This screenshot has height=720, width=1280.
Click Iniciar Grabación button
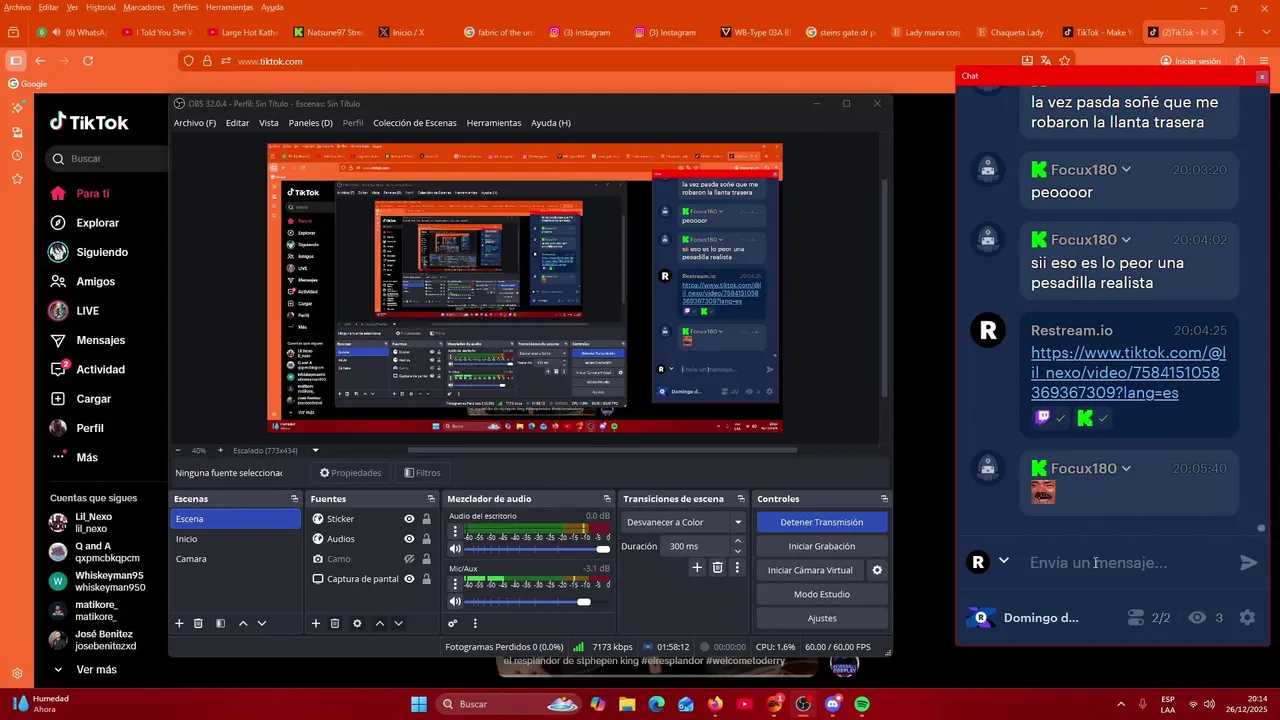click(822, 546)
